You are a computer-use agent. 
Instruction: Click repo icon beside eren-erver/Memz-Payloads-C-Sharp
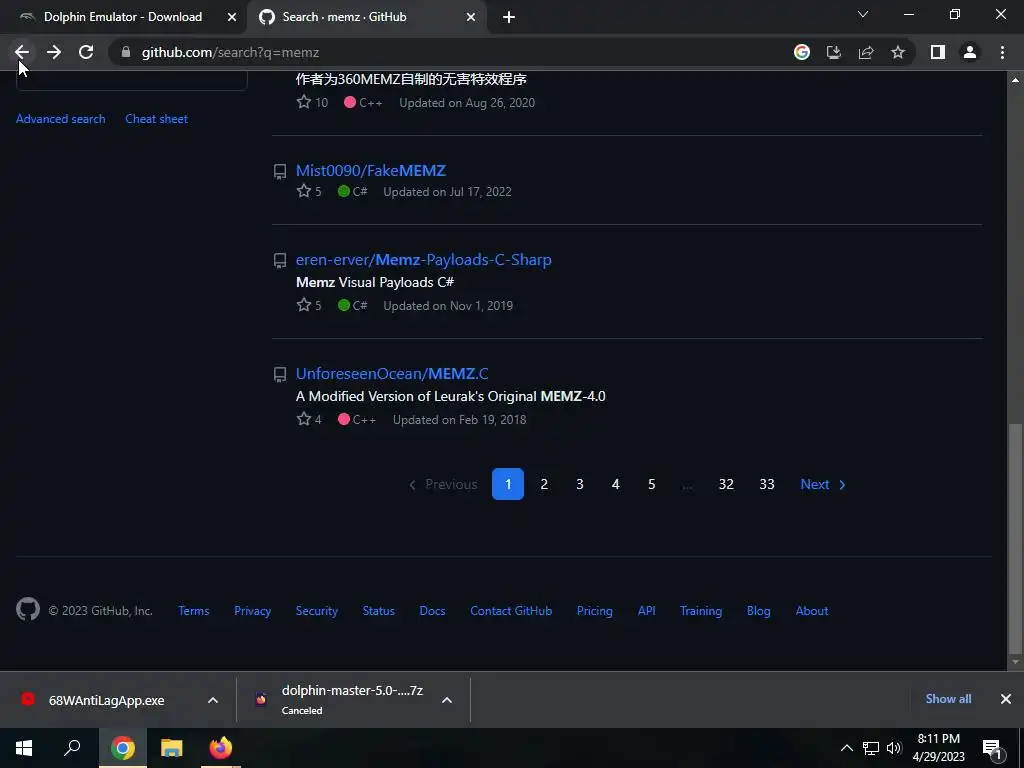[280, 261]
